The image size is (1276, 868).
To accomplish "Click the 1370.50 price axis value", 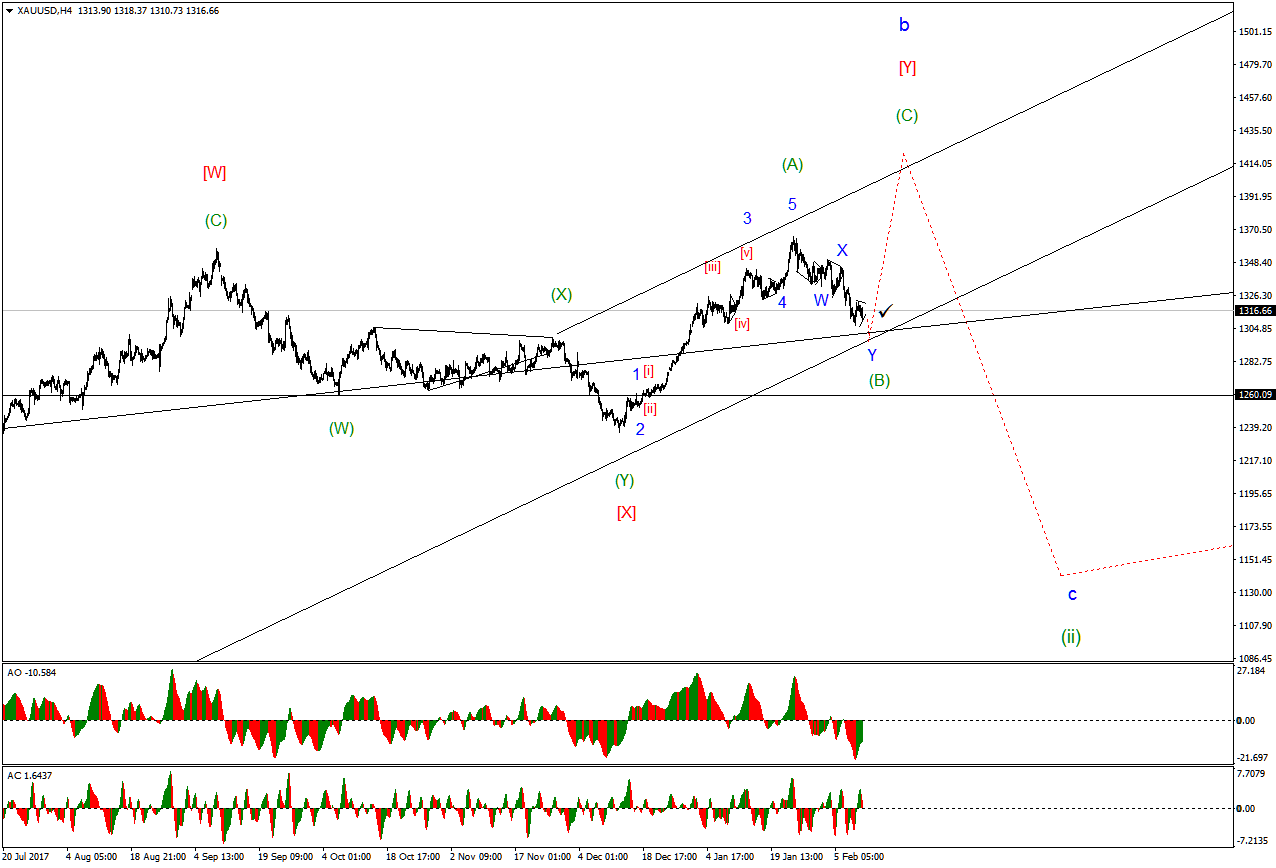I will point(1254,230).
